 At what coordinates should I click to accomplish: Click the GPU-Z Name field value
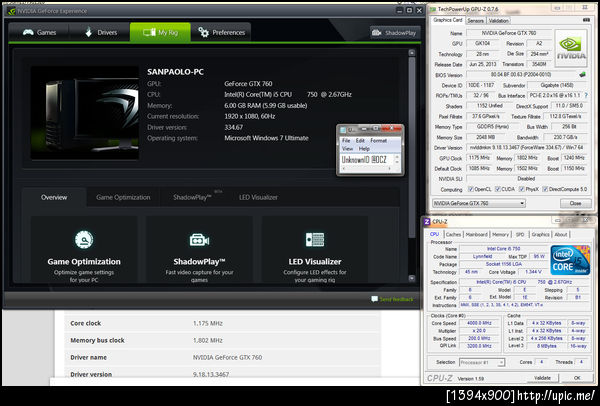[x=509, y=33]
